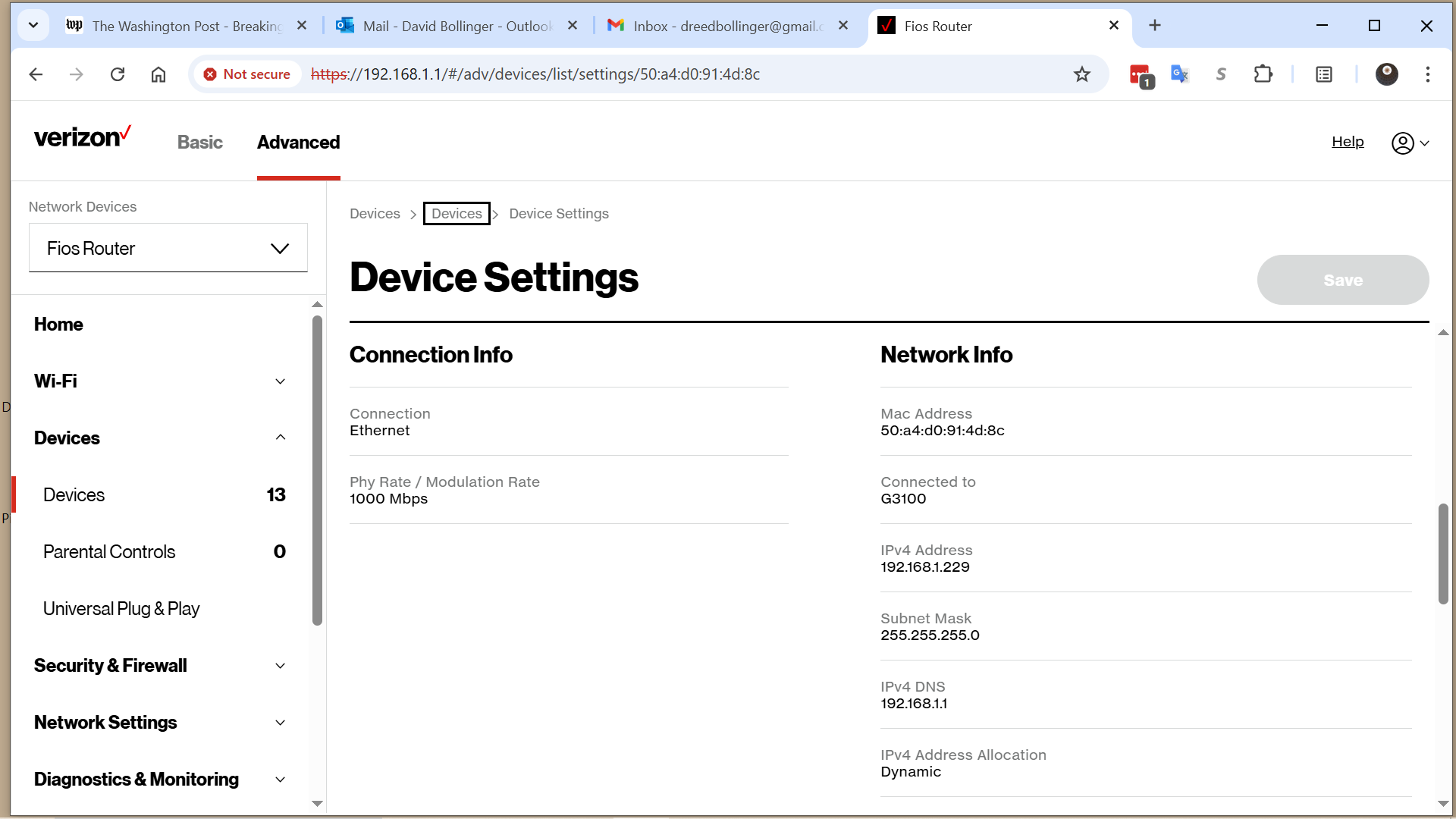This screenshot has width=1456, height=819.
Task: Click the Network Info heading
Action: click(946, 355)
